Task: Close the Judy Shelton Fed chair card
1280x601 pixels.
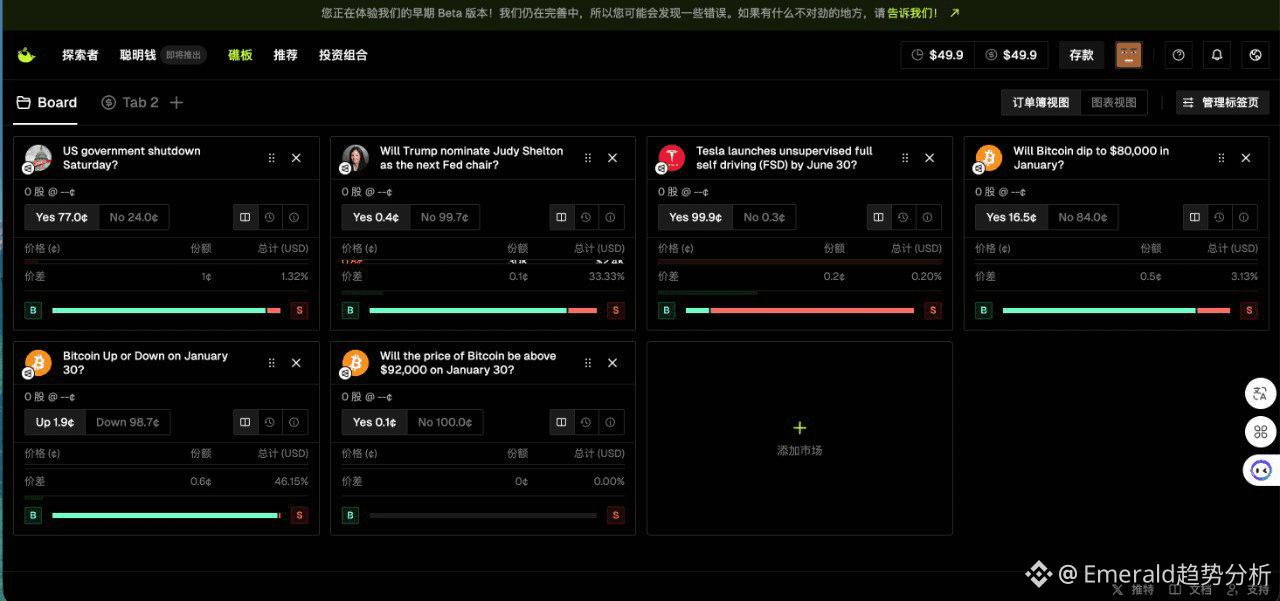Action: [613, 158]
